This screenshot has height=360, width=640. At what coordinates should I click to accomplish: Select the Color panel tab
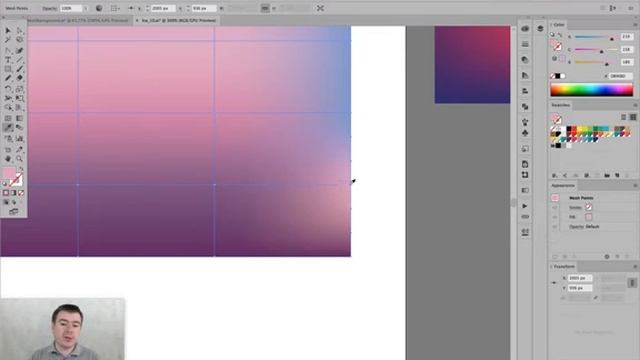[559, 25]
